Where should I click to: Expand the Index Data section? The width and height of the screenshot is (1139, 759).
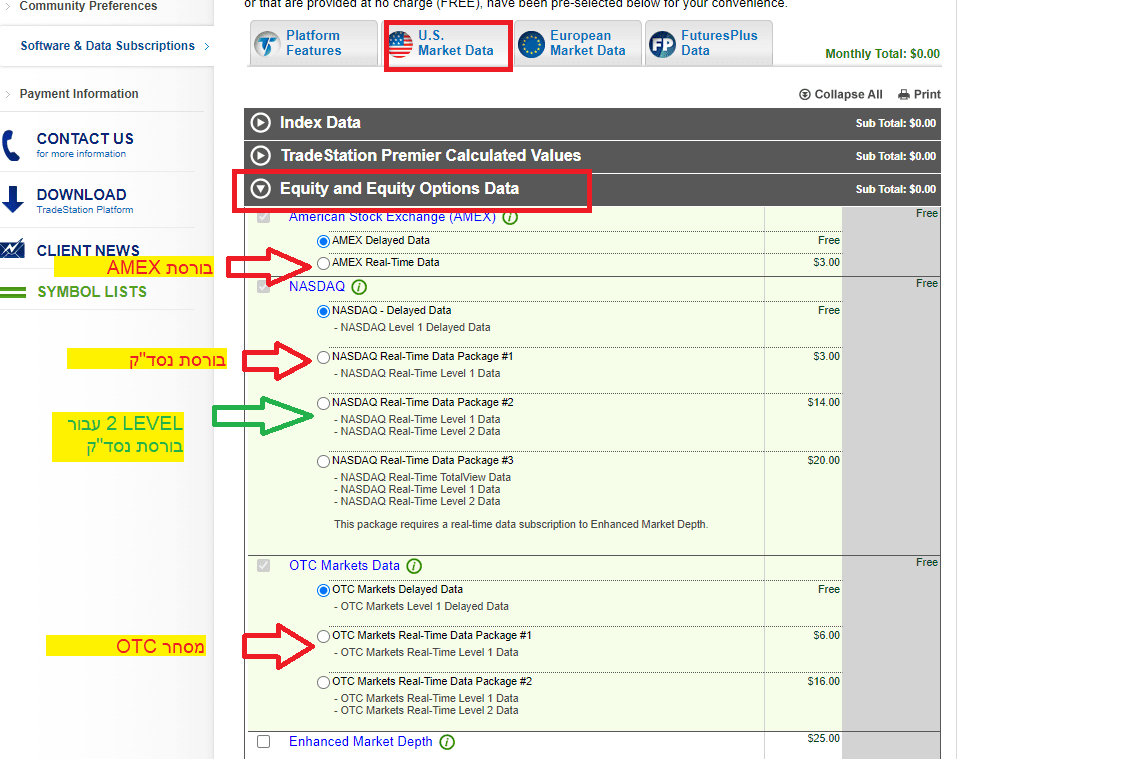point(261,123)
